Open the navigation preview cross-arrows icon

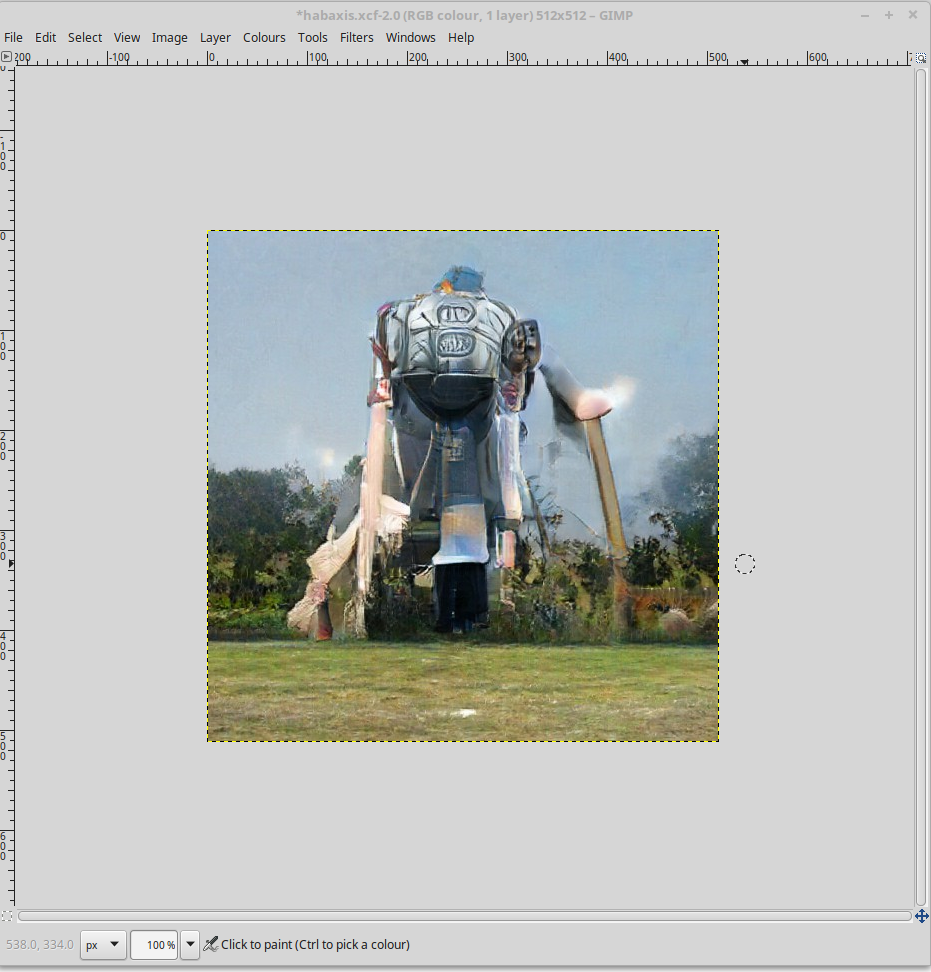(922, 916)
